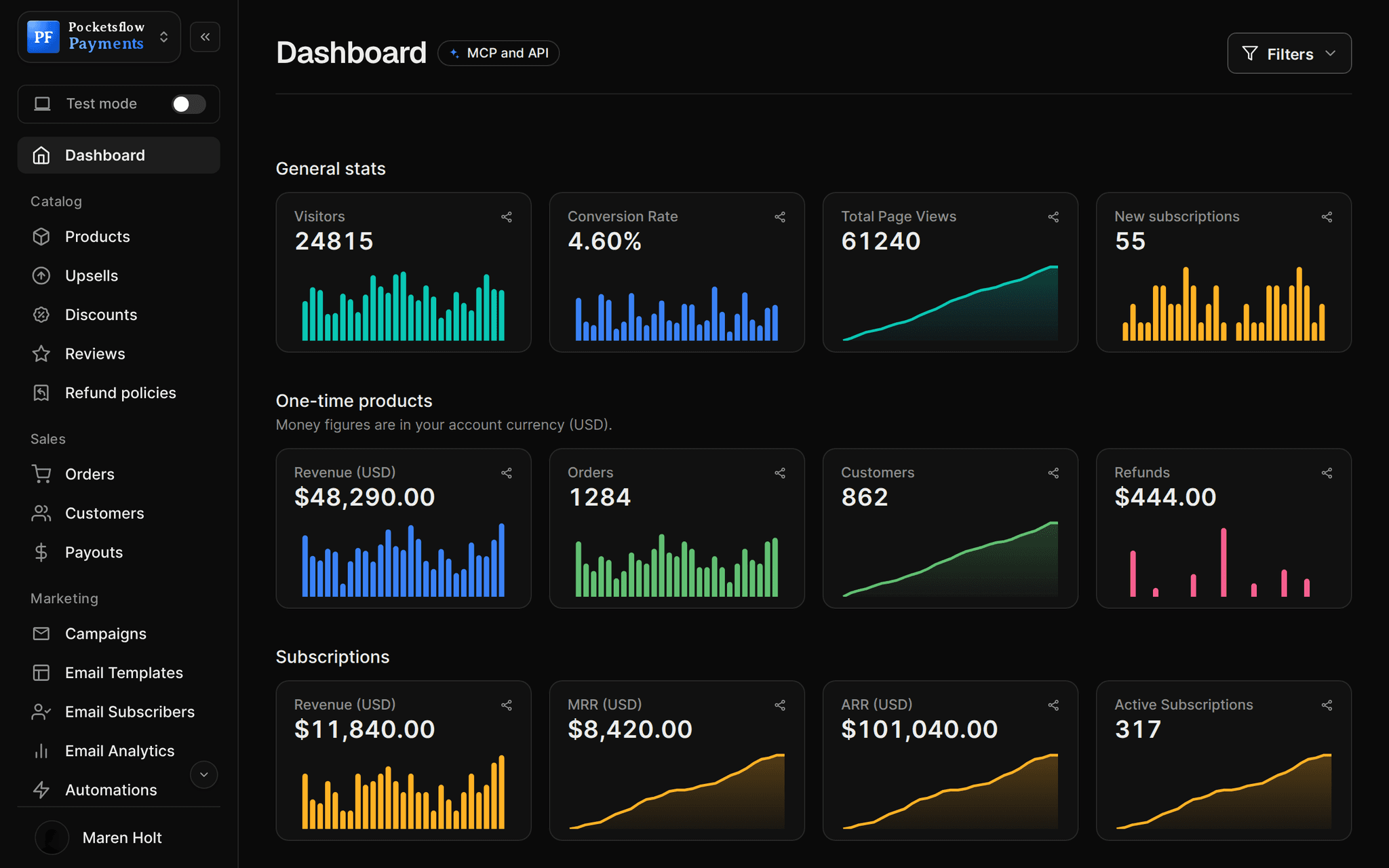Go to Customers in the sidebar
1389x868 pixels.
click(119, 513)
